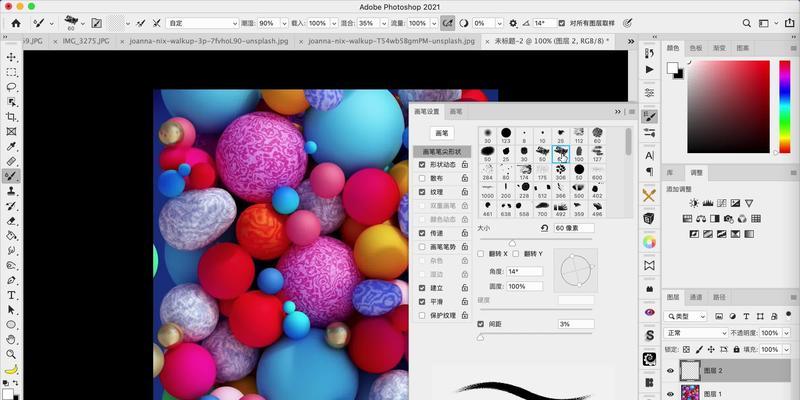Switch to the 路径 tab
This screenshot has height=400, width=800.
pyautogui.click(x=719, y=297)
